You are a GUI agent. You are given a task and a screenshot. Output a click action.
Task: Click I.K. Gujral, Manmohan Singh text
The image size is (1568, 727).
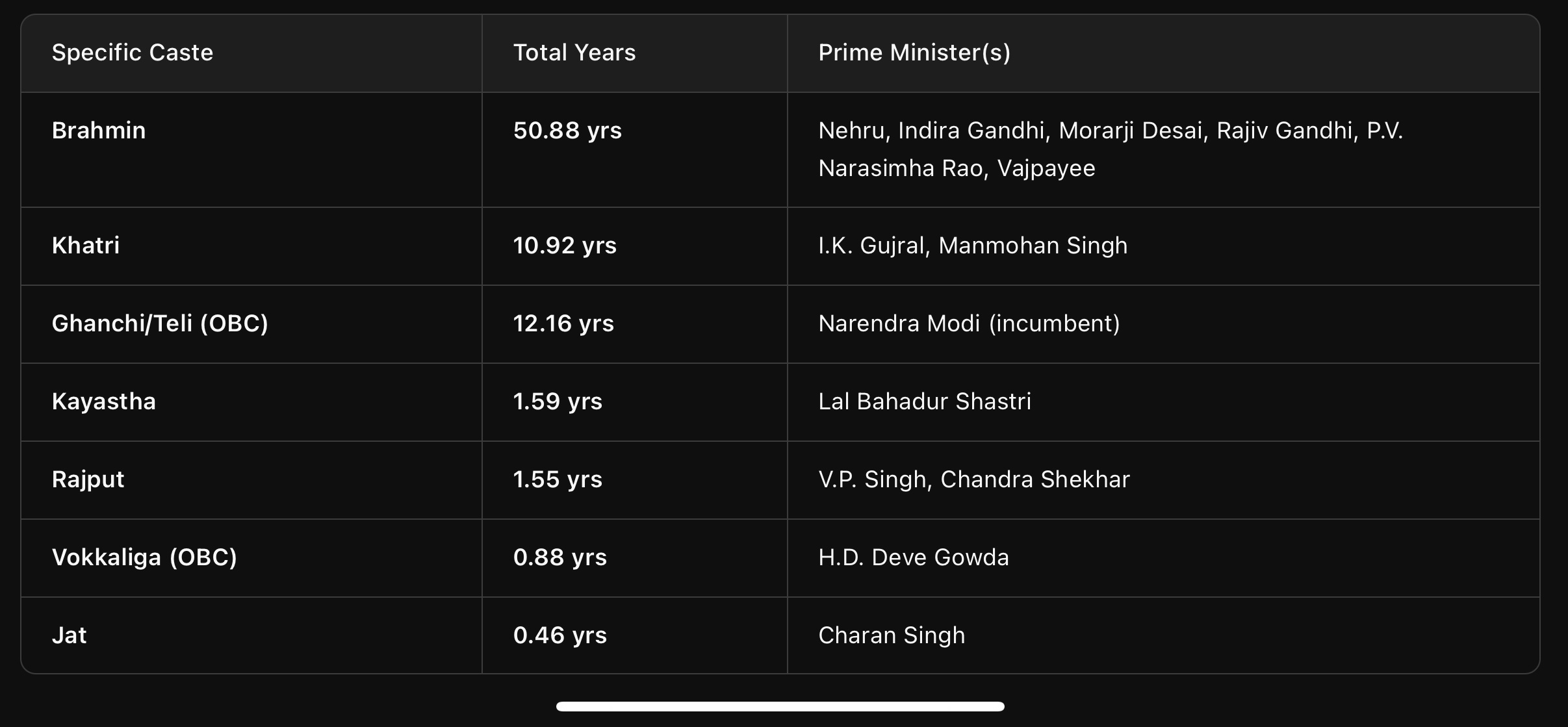(973, 246)
